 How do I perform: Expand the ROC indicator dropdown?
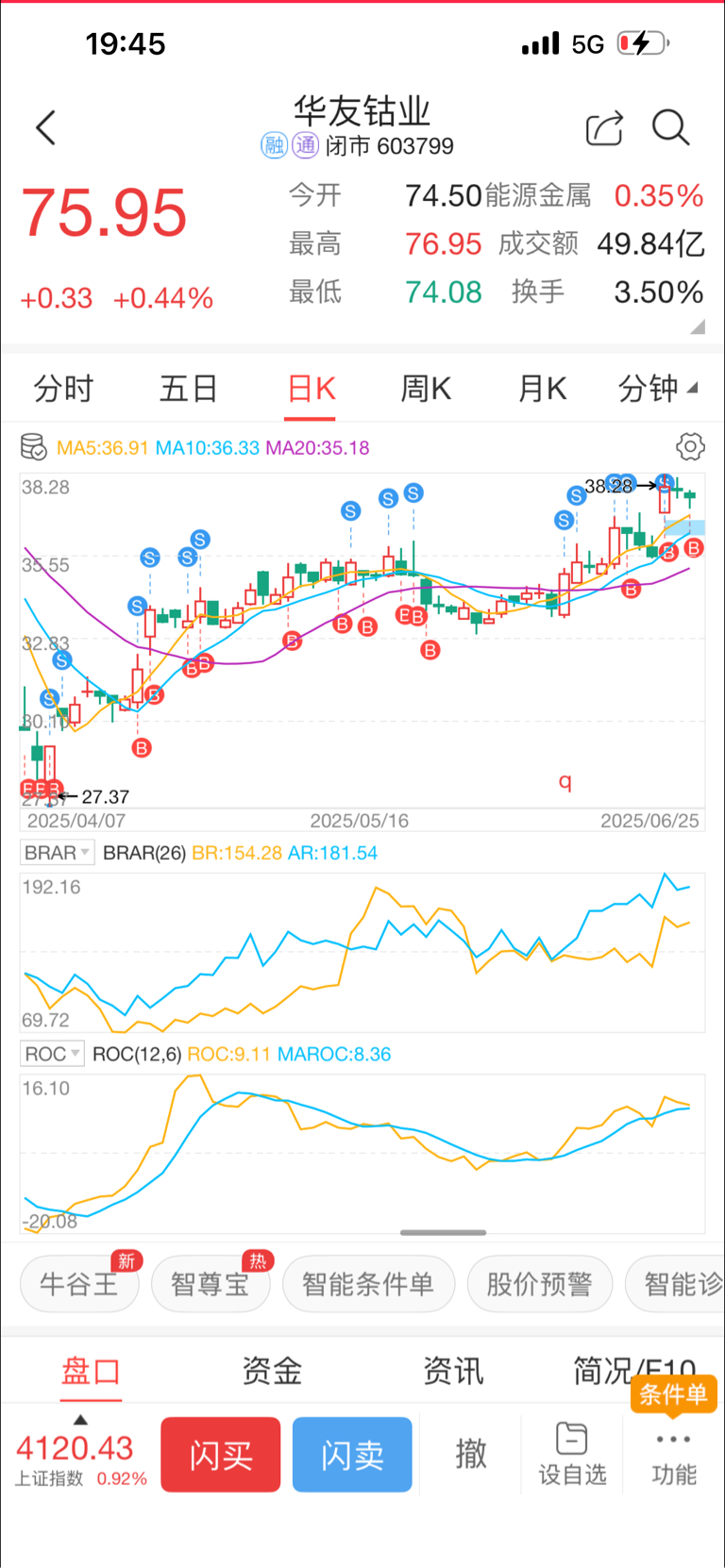coord(52,1054)
